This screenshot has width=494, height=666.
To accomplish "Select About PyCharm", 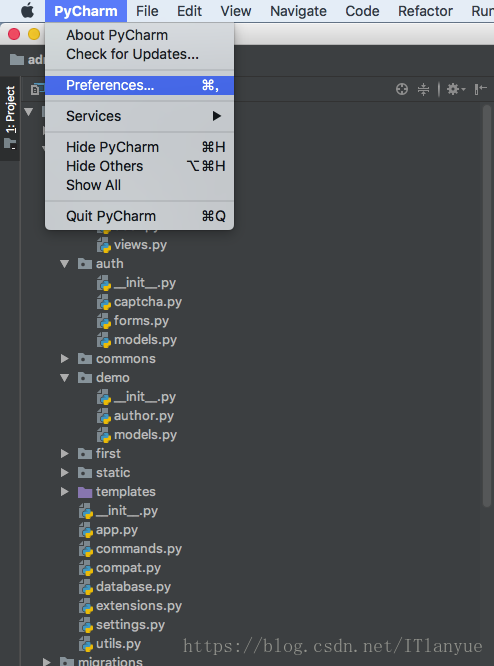I will coord(139,35).
